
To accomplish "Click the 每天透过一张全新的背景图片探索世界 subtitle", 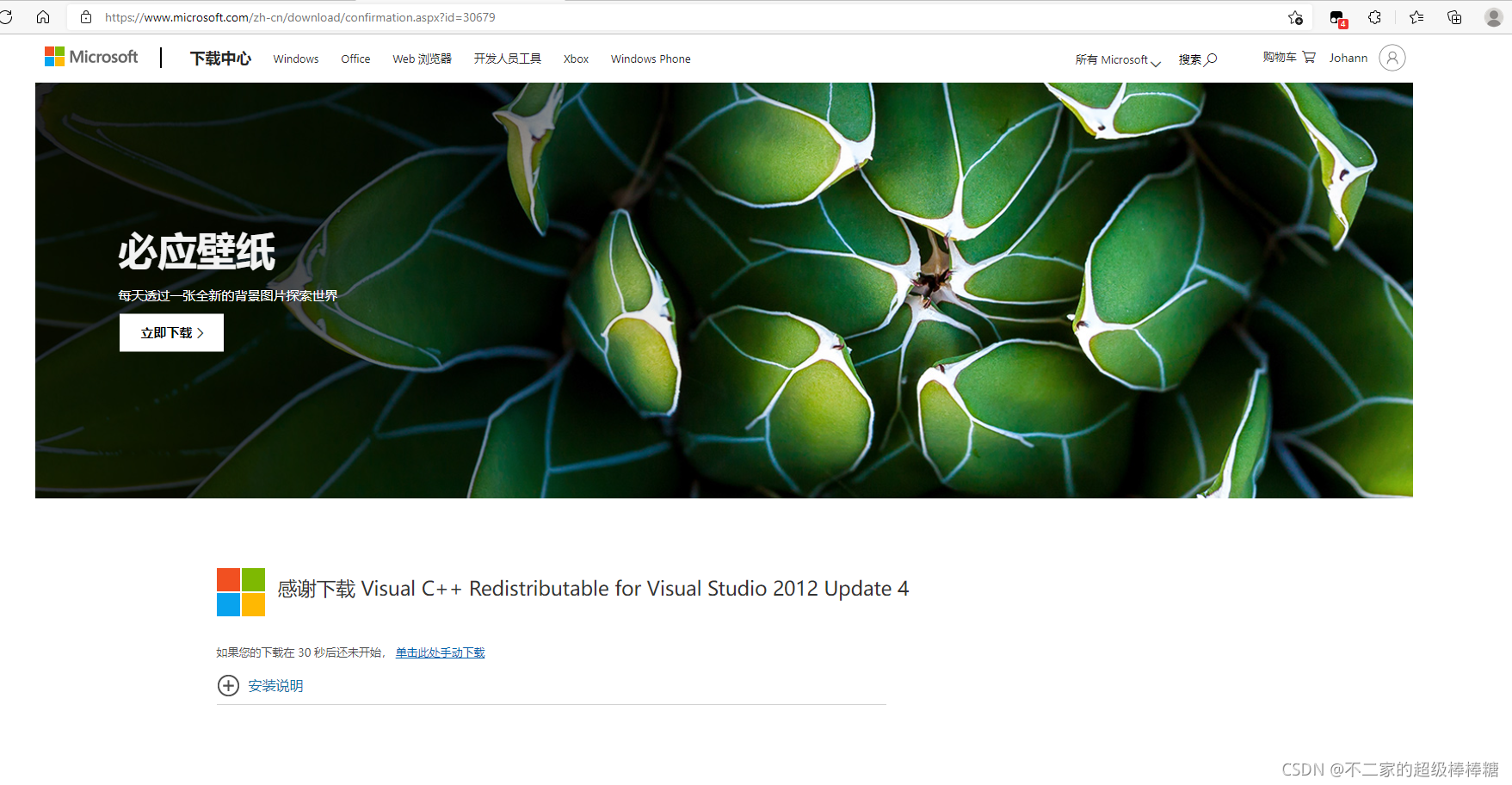I will click(228, 295).
